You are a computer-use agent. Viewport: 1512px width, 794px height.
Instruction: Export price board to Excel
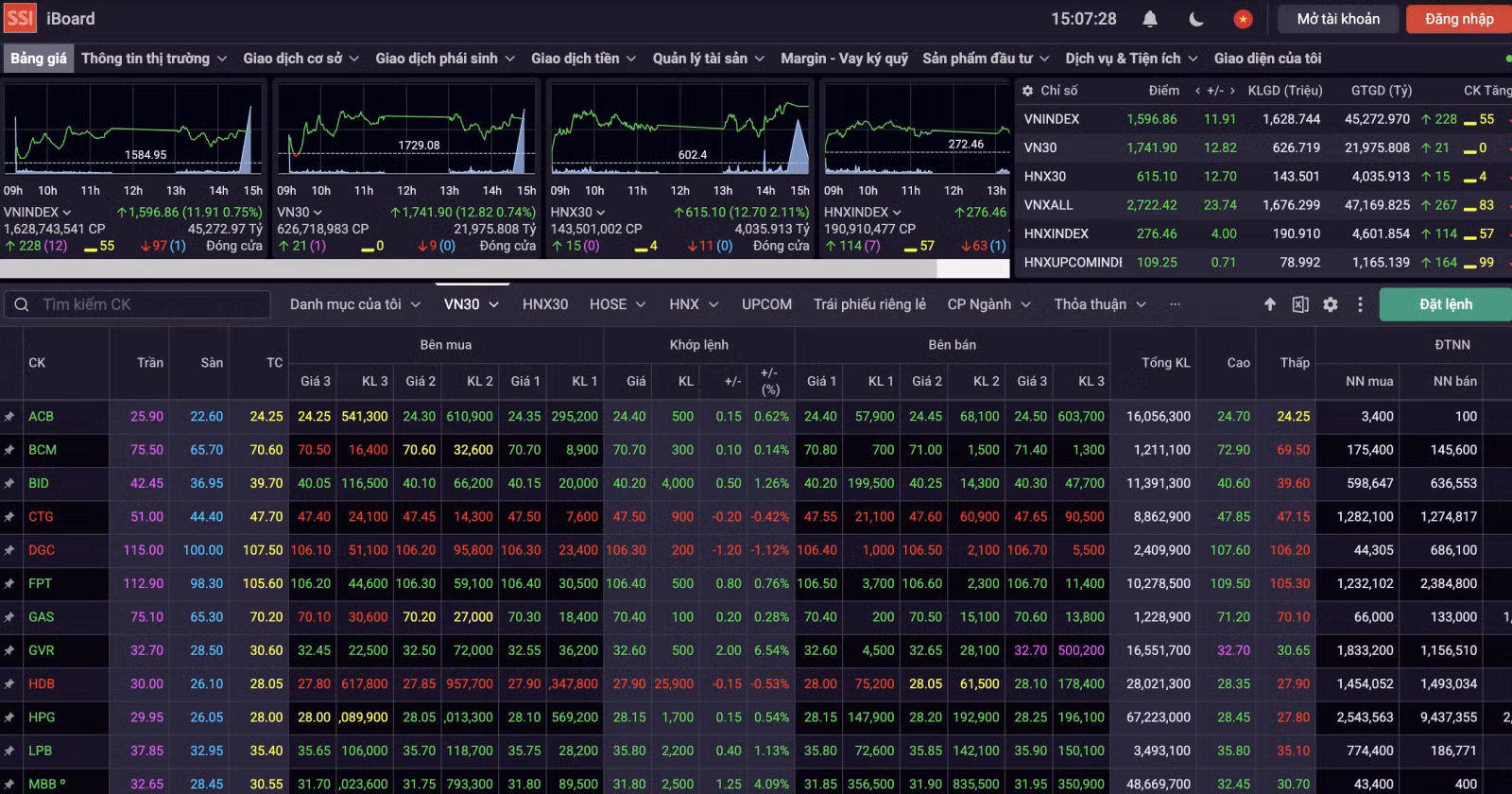pos(1300,304)
